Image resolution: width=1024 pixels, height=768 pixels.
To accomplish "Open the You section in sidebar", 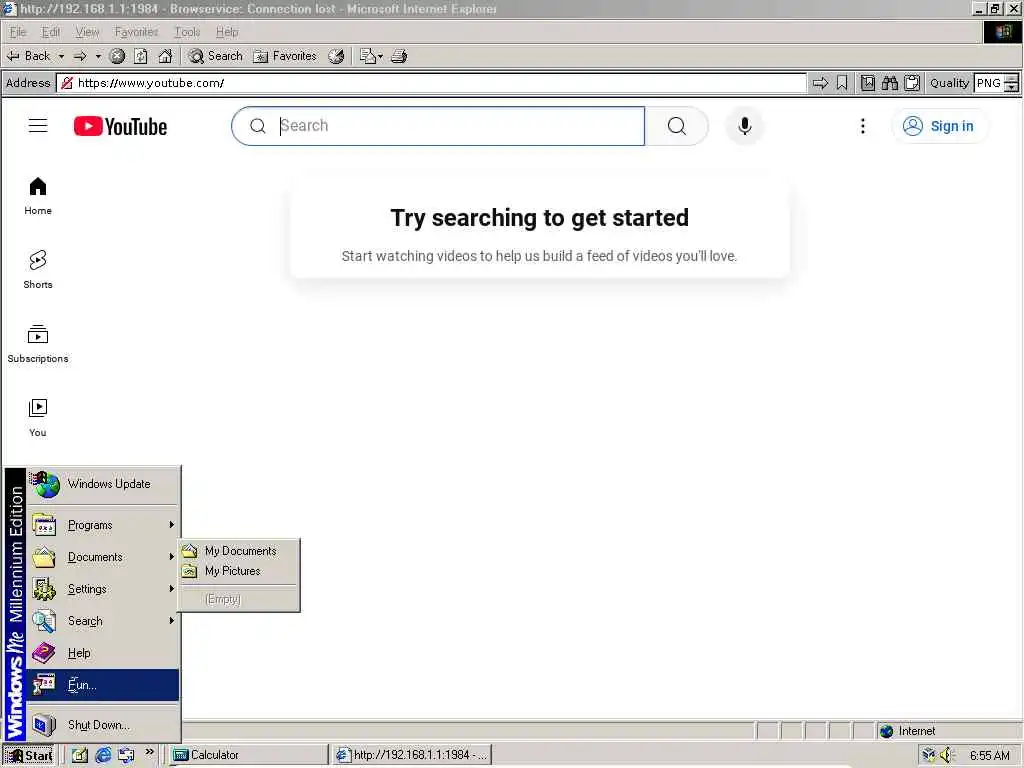I will [38, 418].
